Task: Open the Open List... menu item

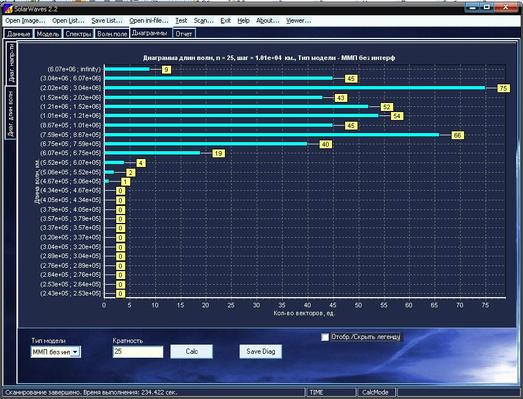Action: pyautogui.click(x=68, y=21)
